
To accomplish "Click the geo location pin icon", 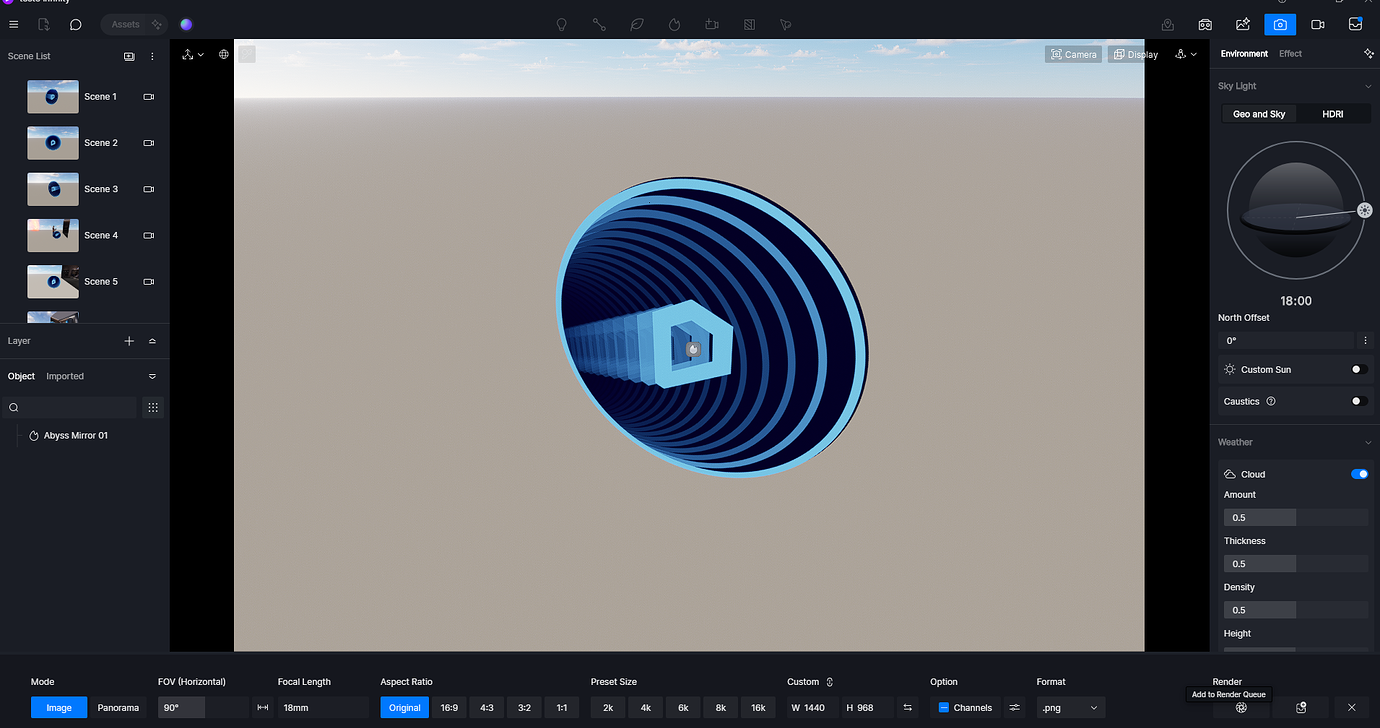I will pos(1168,24).
